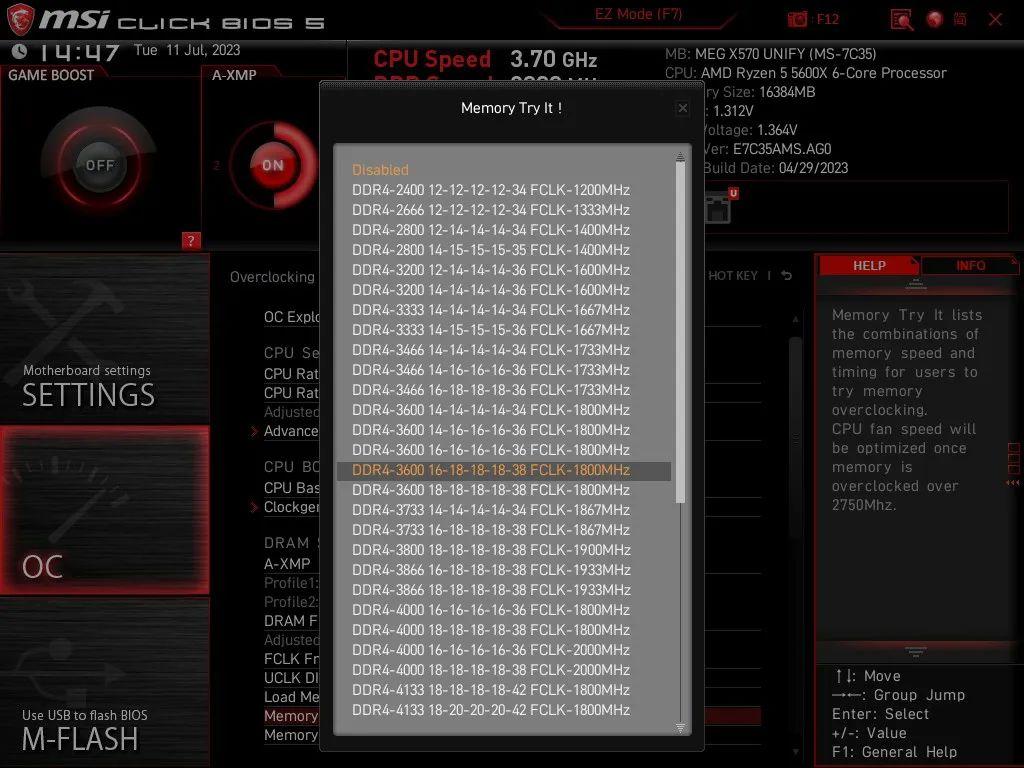
Task: Open the INFO tab
Action: (x=970, y=266)
